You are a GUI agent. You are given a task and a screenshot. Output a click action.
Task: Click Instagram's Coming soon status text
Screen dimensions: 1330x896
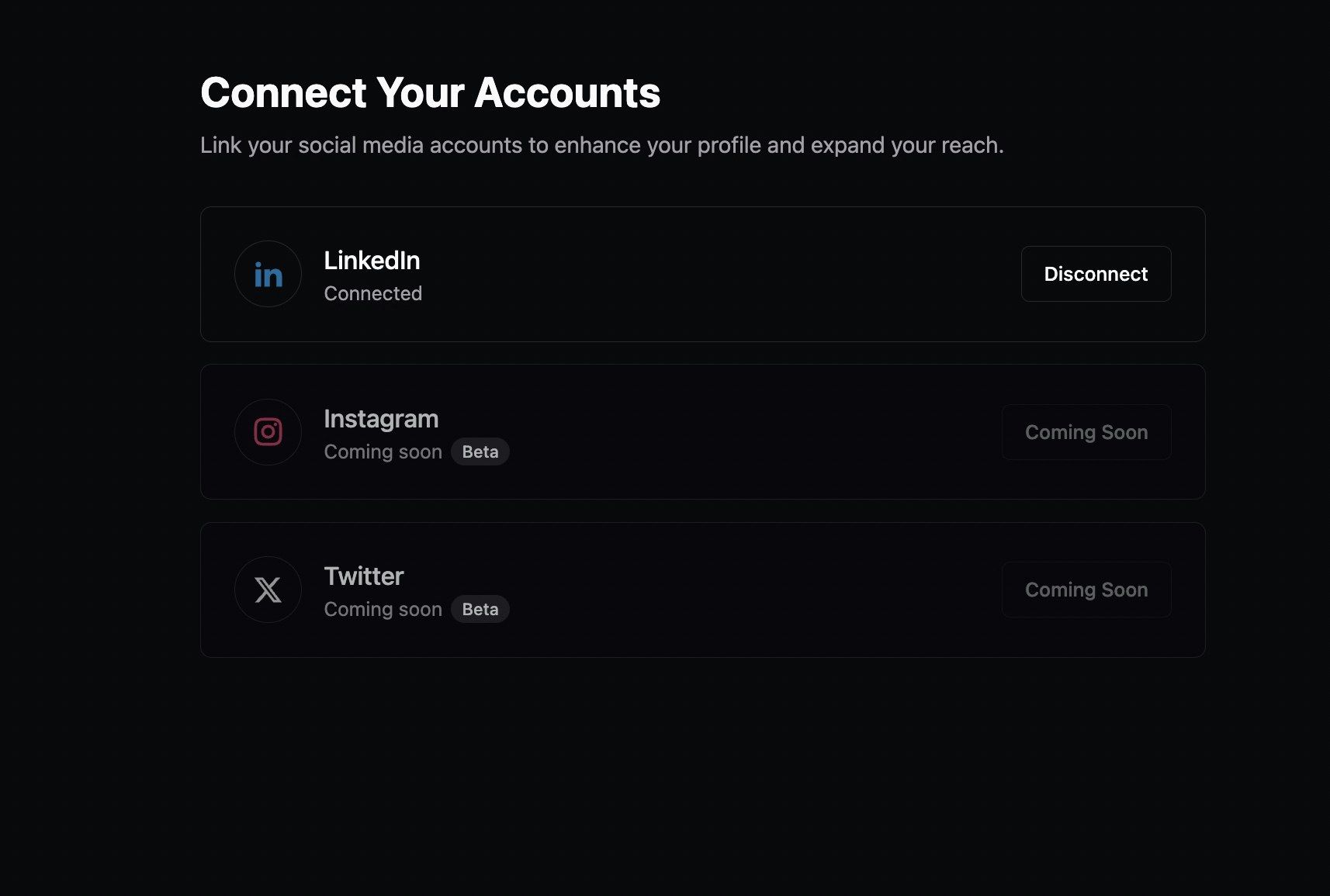pyautogui.click(x=383, y=451)
